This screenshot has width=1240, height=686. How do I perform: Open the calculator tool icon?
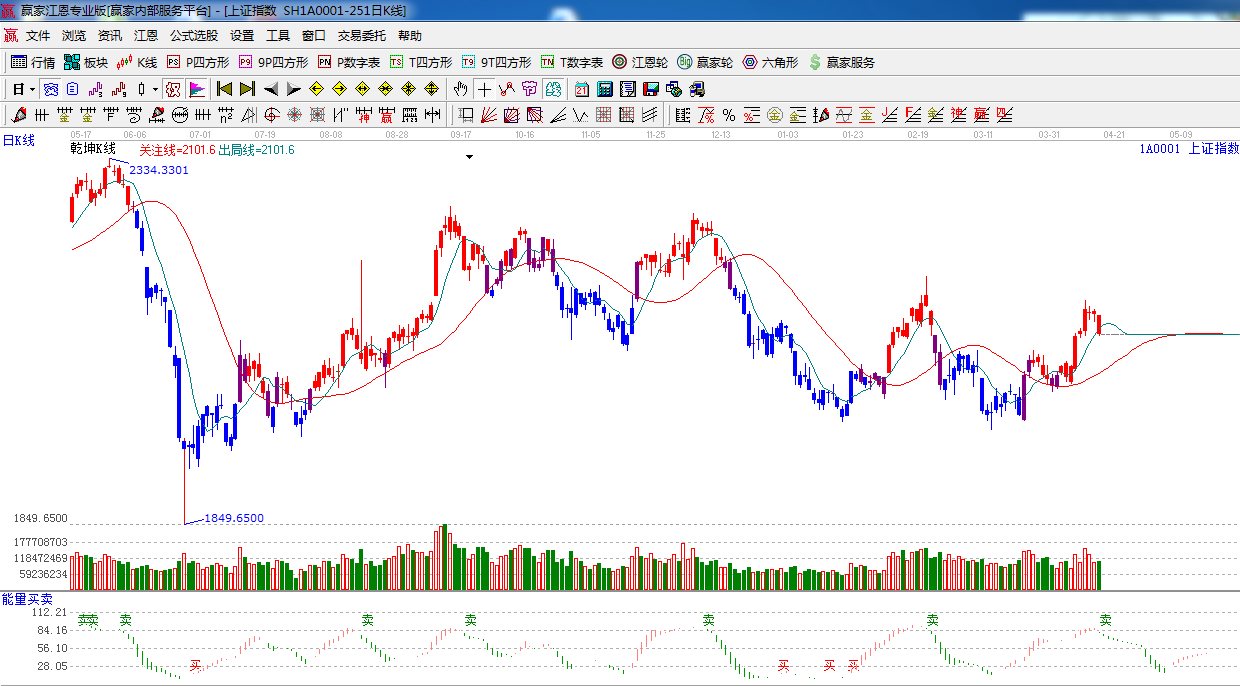[x=604, y=89]
